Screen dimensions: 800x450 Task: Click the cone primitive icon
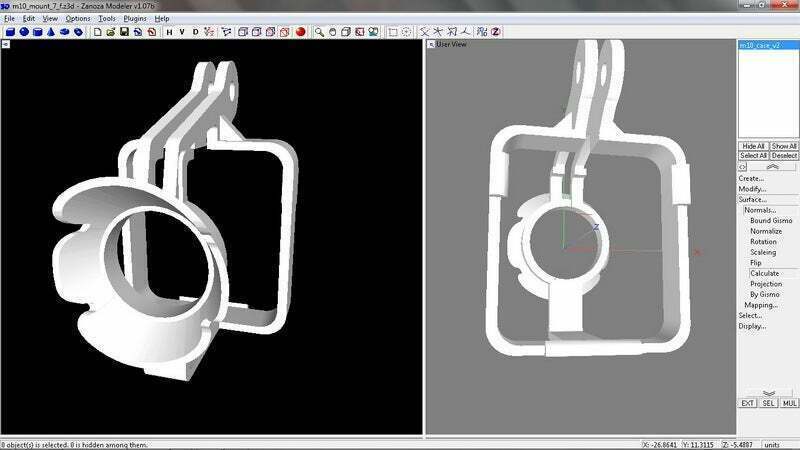pyautogui.click(x=51, y=31)
